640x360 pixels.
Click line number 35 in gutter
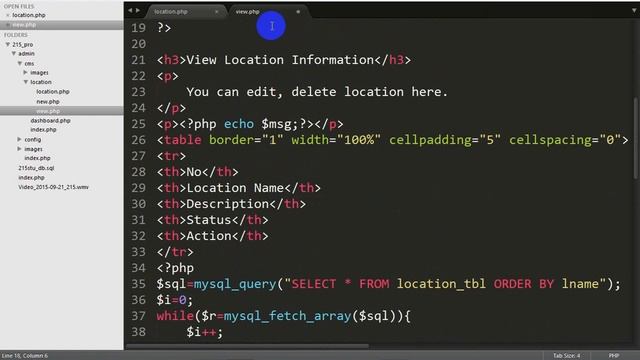click(138, 284)
